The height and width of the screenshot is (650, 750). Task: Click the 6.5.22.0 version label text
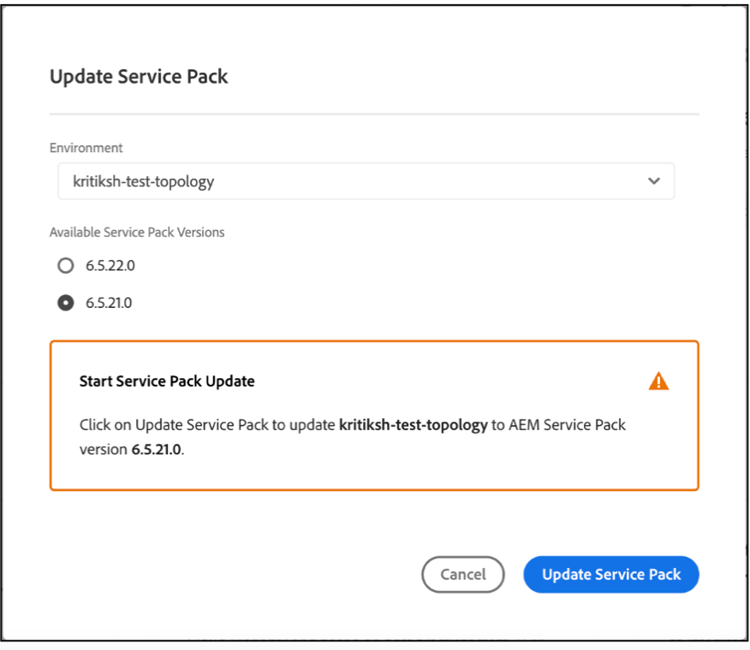click(x=109, y=266)
